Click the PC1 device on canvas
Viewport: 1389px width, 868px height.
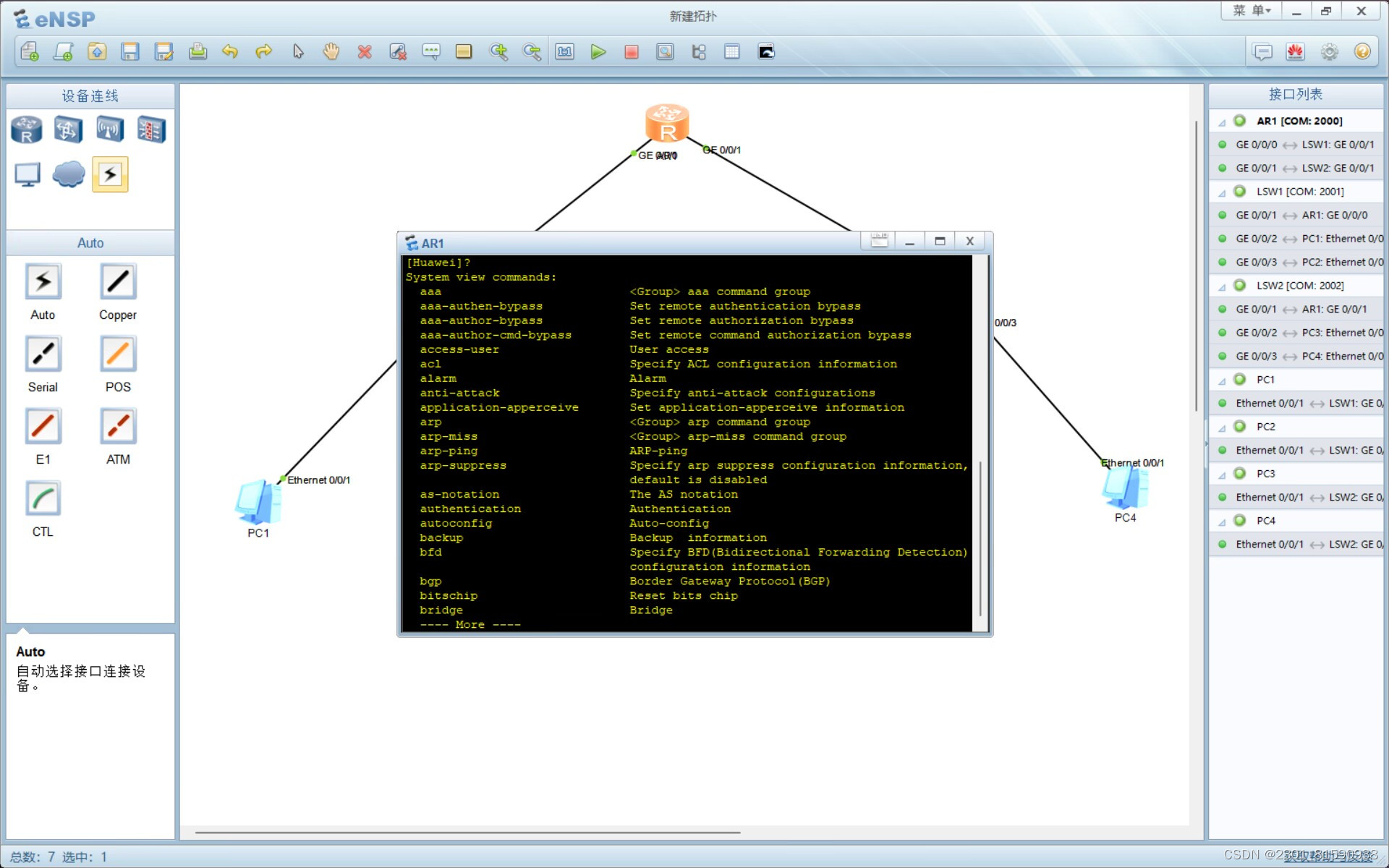pyautogui.click(x=258, y=501)
